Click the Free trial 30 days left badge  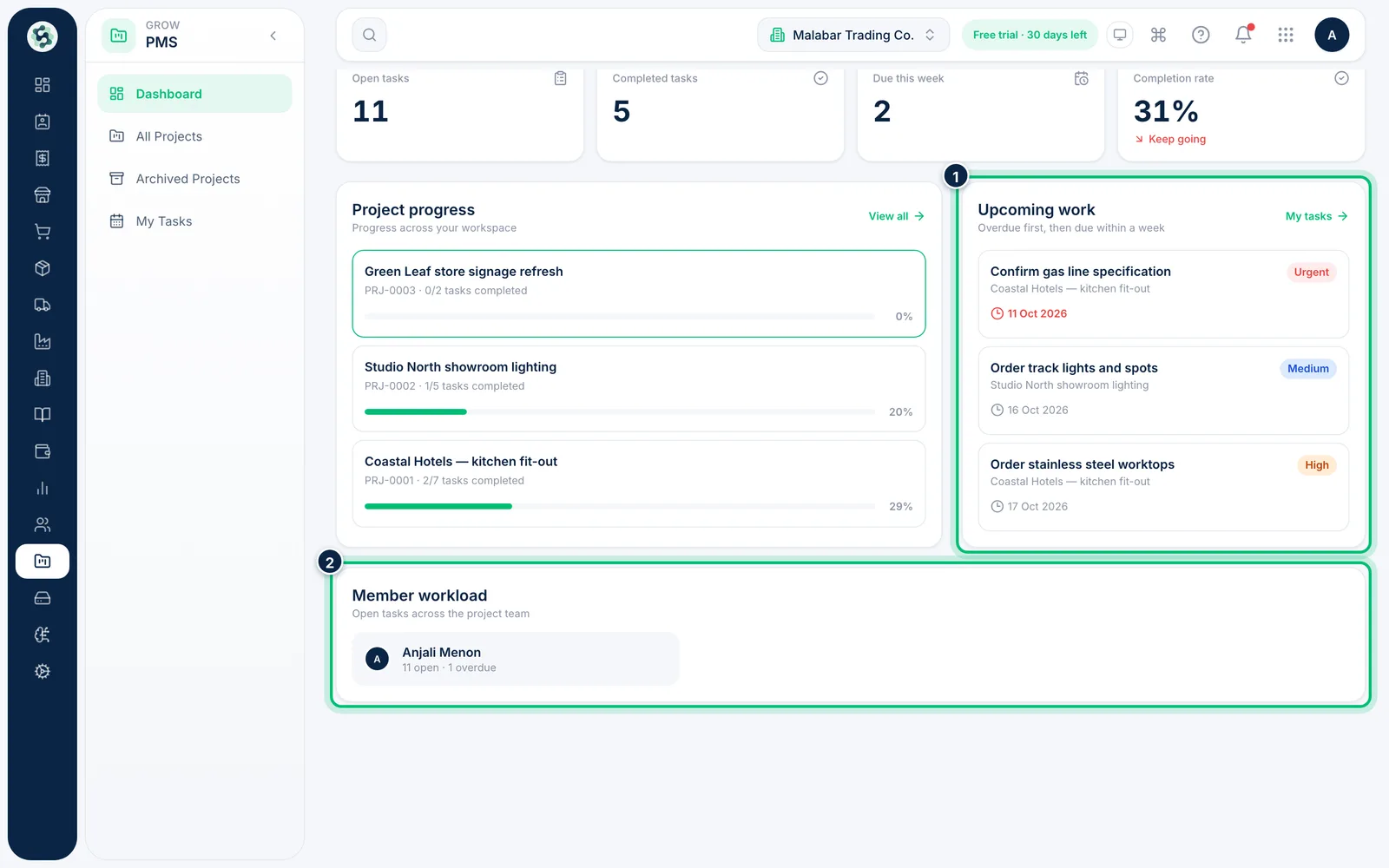[x=1030, y=35]
